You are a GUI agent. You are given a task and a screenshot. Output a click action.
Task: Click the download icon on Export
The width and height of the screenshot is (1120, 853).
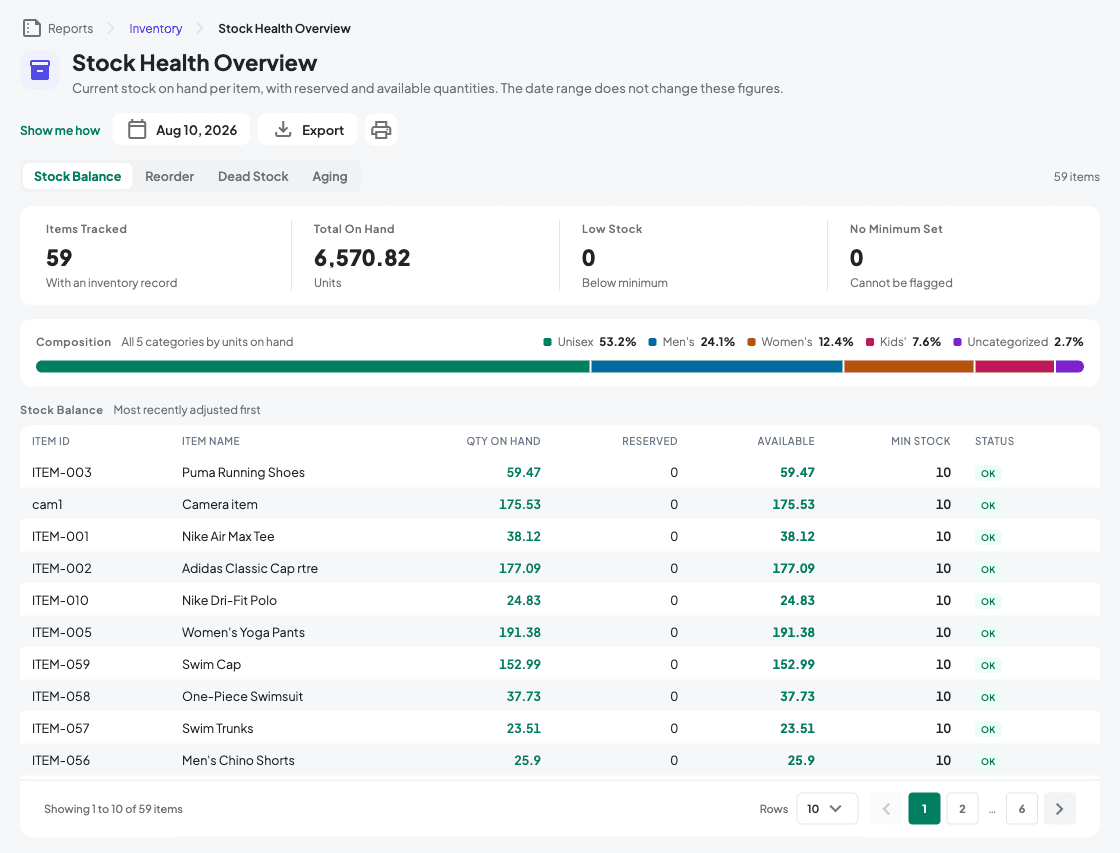tap(284, 129)
